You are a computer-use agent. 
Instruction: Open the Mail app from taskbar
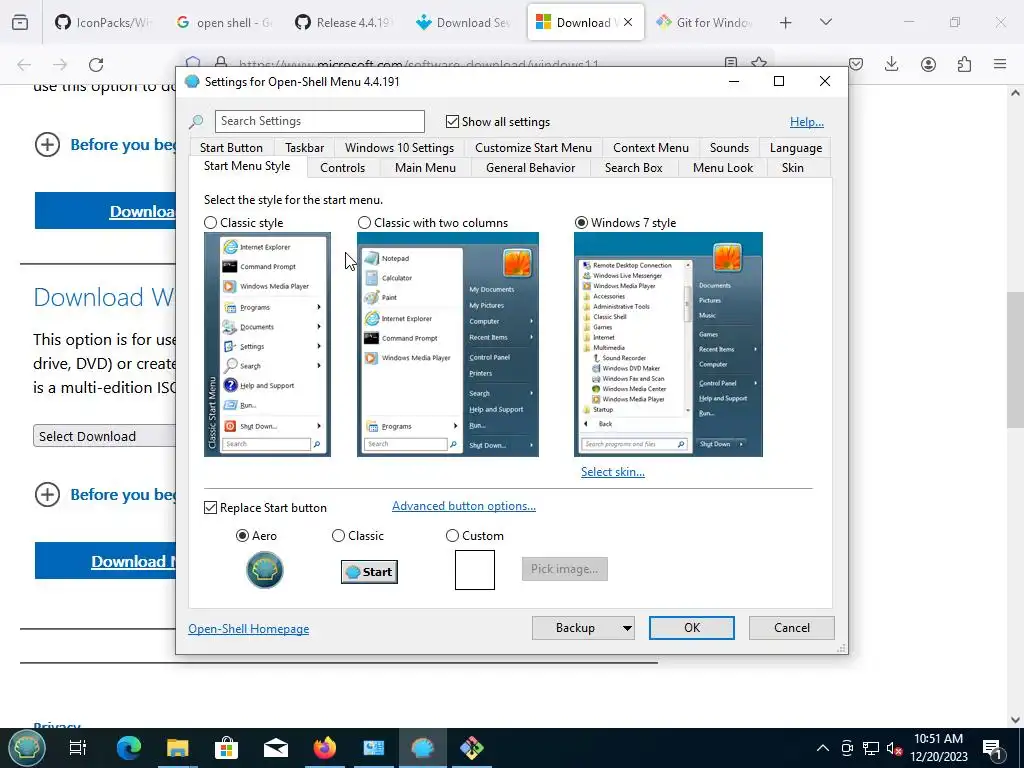276,748
